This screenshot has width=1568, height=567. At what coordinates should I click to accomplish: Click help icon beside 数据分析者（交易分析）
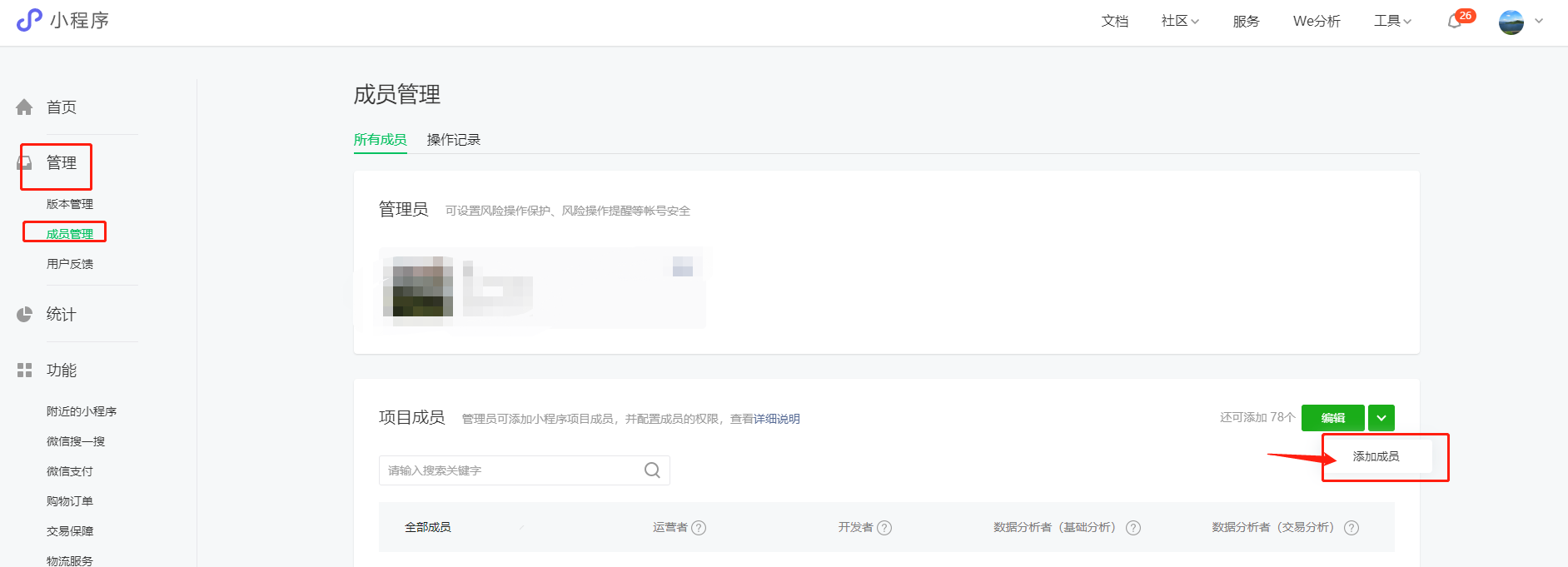pos(1351,528)
